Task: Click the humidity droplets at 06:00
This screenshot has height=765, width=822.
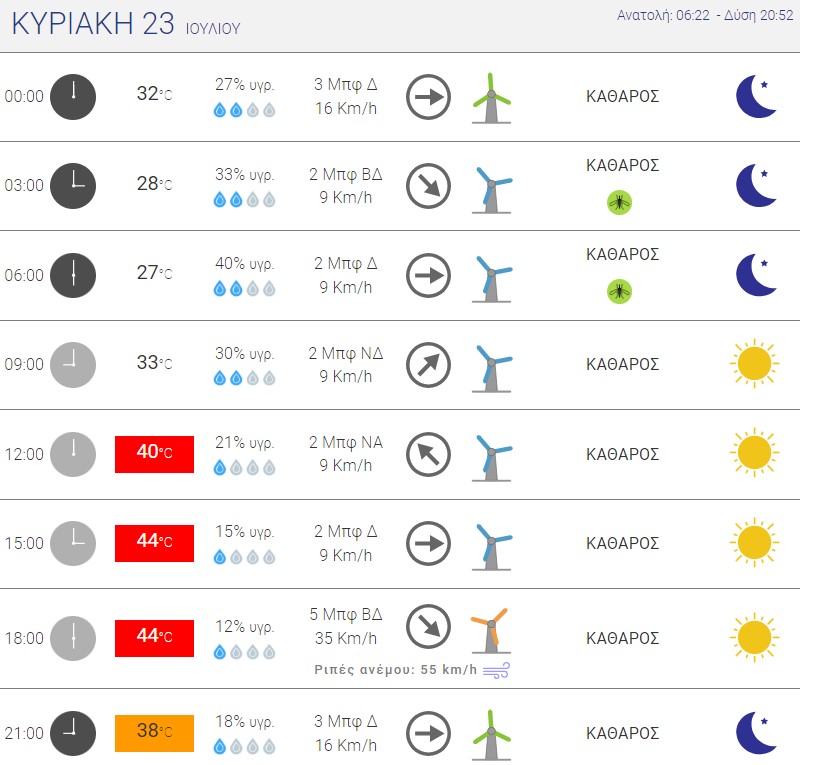Action: click(x=244, y=288)
